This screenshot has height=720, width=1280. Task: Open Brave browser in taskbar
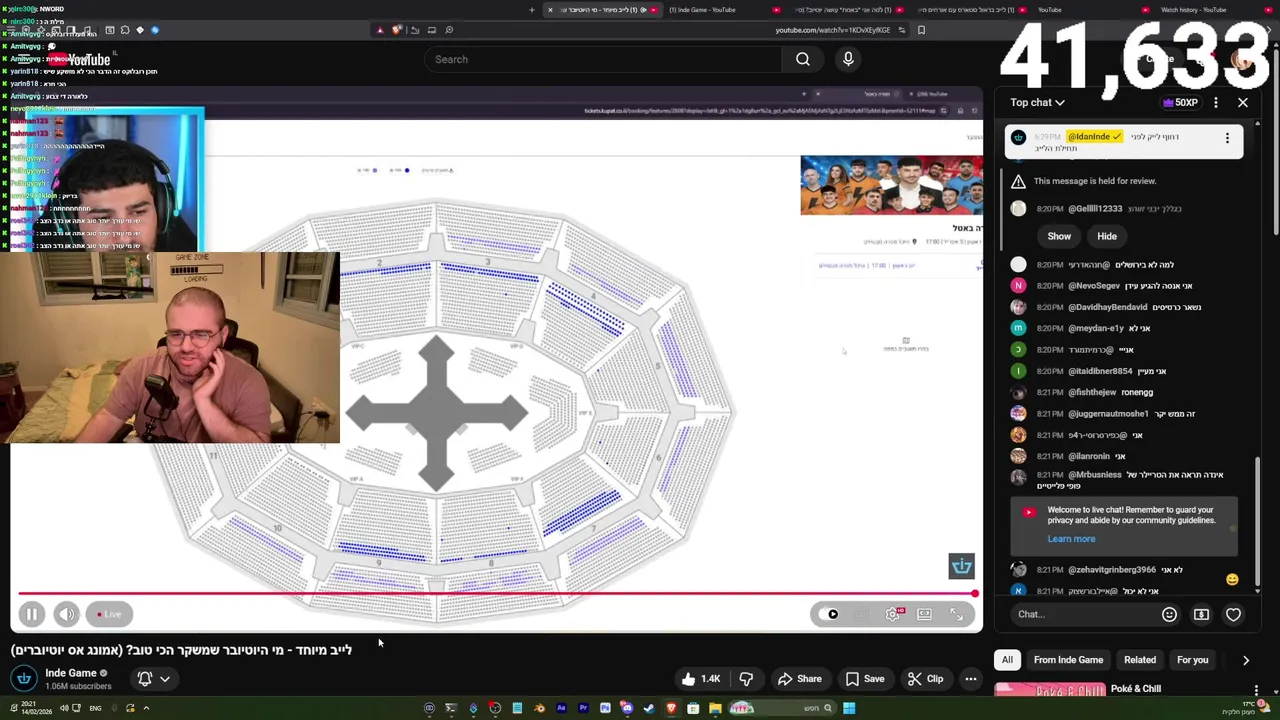point(672,708)
